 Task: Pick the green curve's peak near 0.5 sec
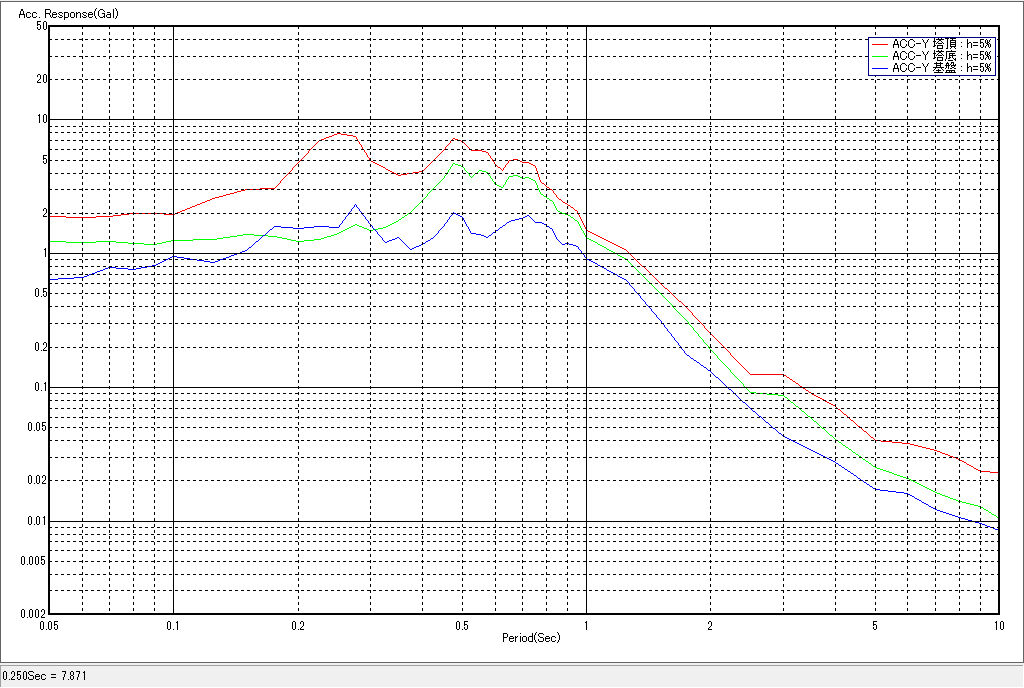point(455,163)
